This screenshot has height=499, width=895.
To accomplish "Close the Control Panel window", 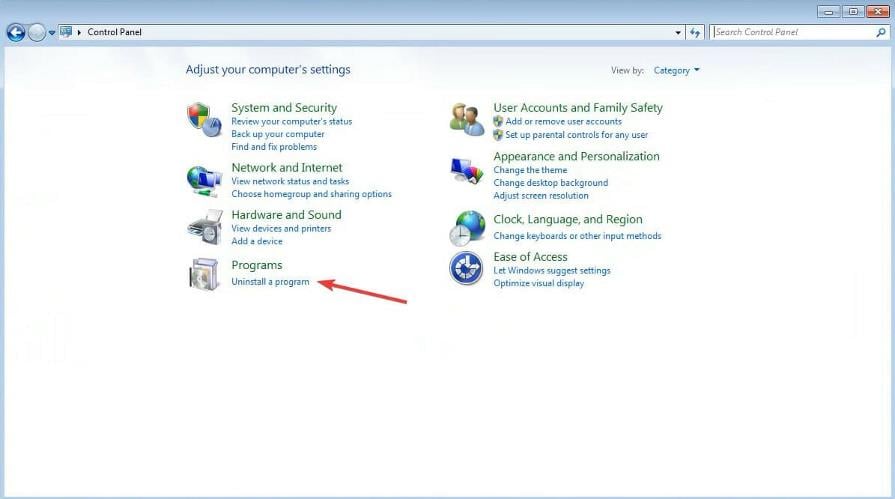I will click(878, 11).
